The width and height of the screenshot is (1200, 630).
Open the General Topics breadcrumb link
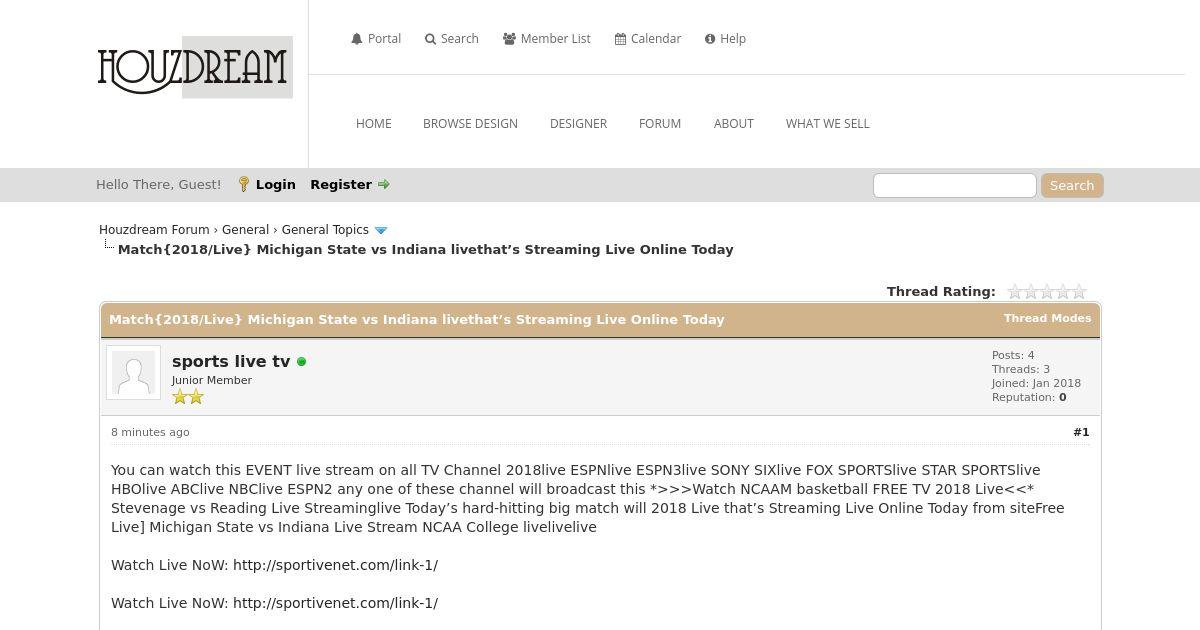click(325, 230)
